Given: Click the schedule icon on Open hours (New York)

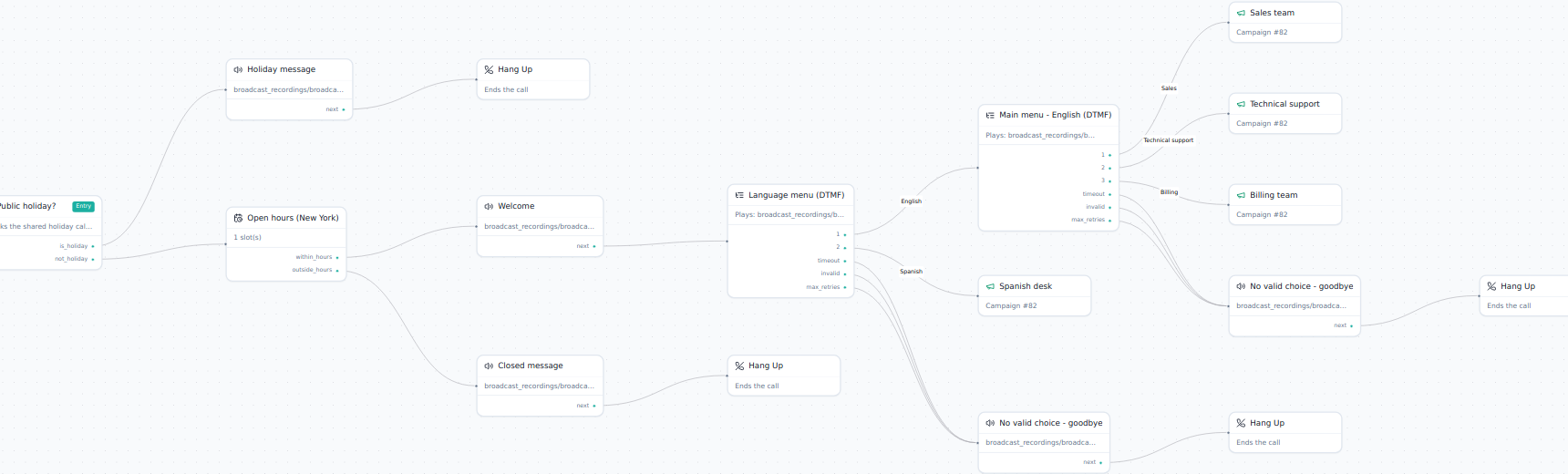Looking at the screenshot, I should click(238, 218).
